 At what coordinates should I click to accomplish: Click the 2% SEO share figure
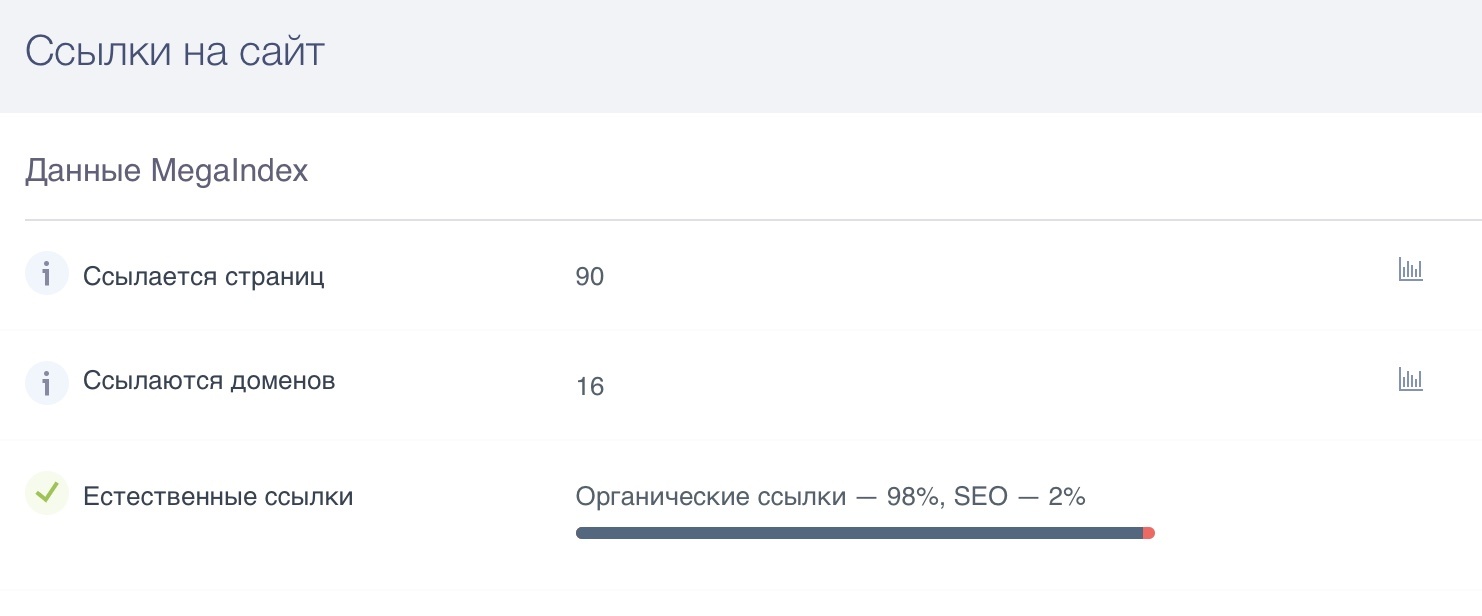tap(1066, 497)
